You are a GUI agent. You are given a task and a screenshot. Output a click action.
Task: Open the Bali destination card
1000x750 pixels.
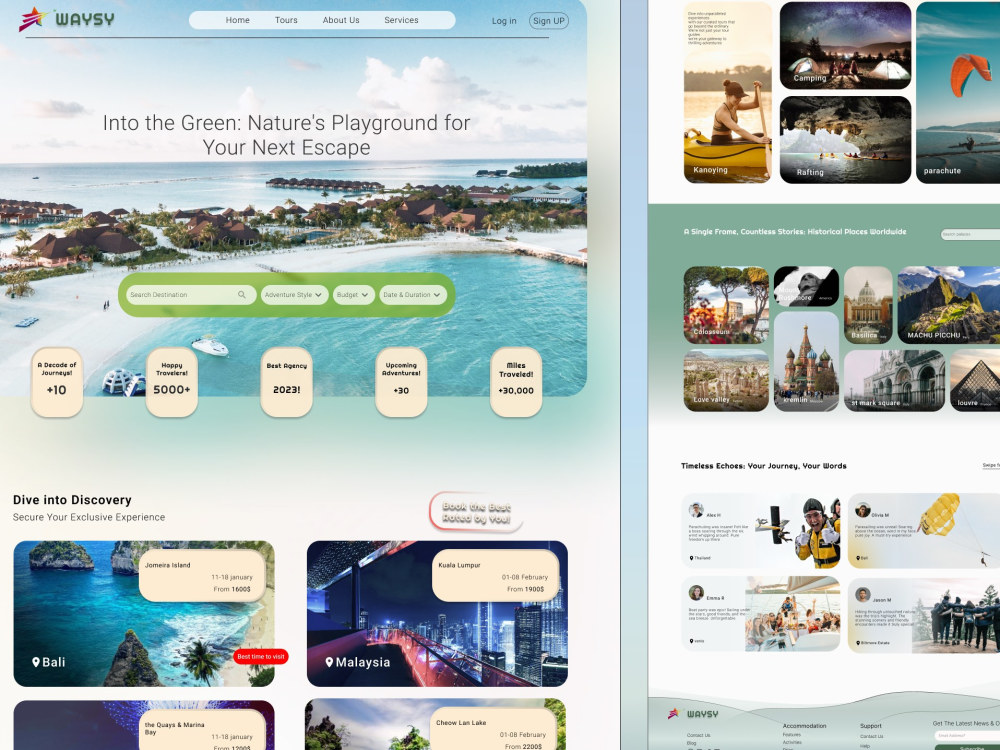point(144,614)
